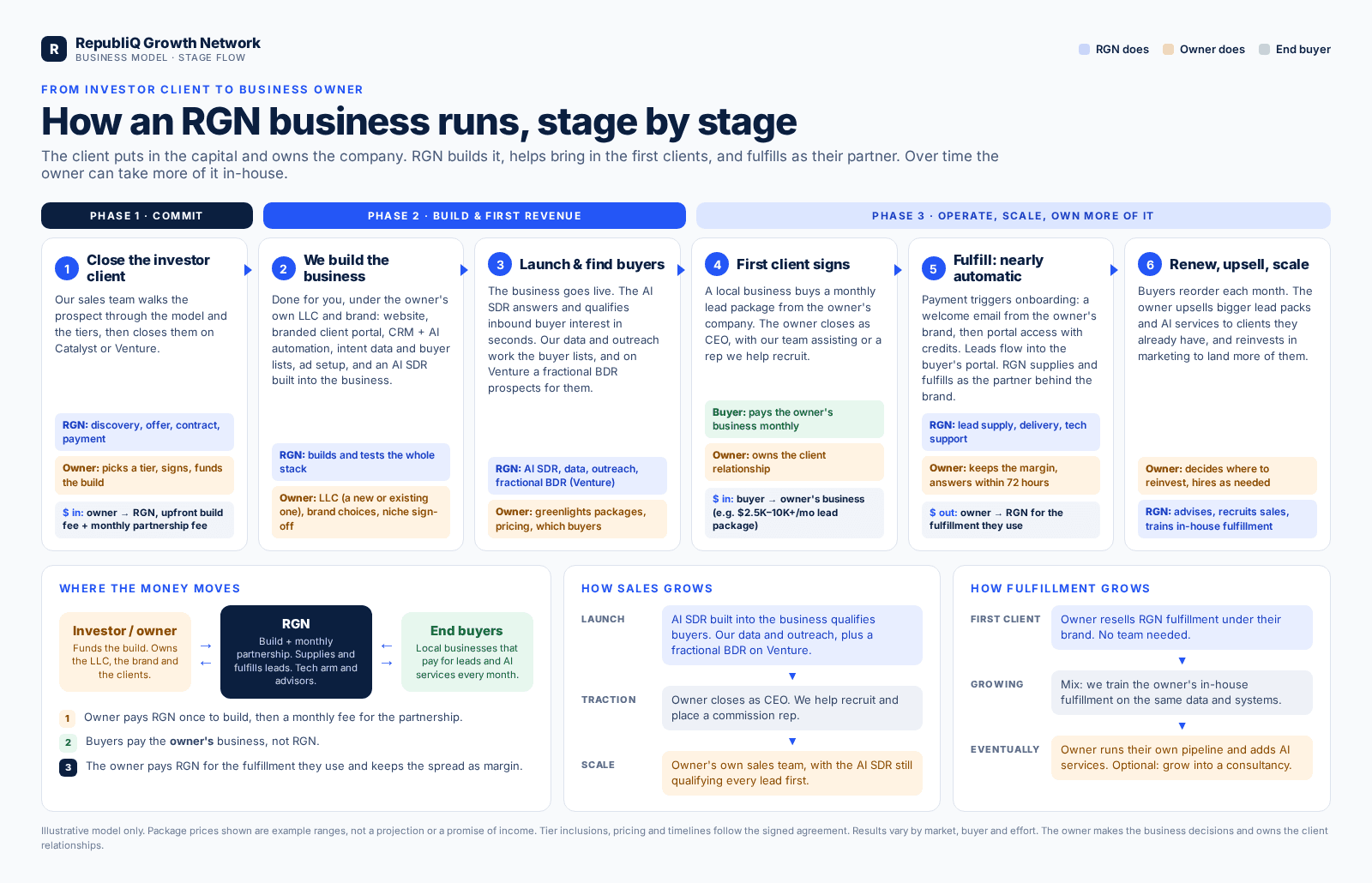Screen dimensions: 1372x883
Task: Click the down arrow below the Growing box
Action: (1182, 726)
